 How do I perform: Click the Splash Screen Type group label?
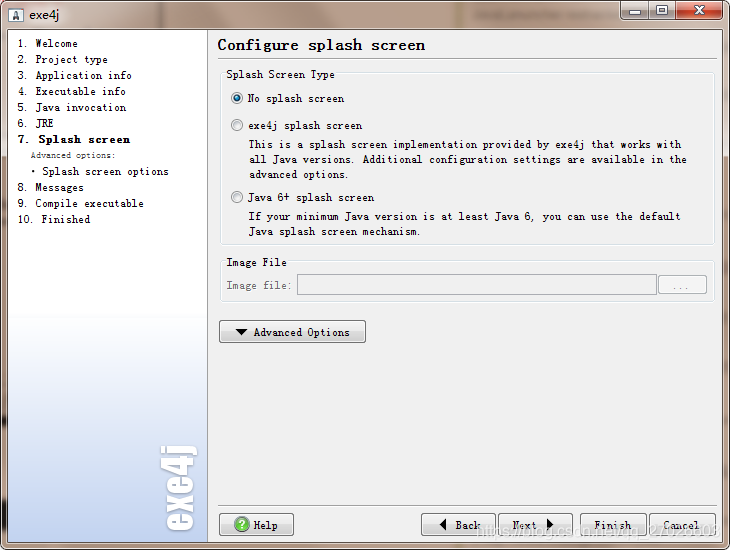[x=280, y=75]
